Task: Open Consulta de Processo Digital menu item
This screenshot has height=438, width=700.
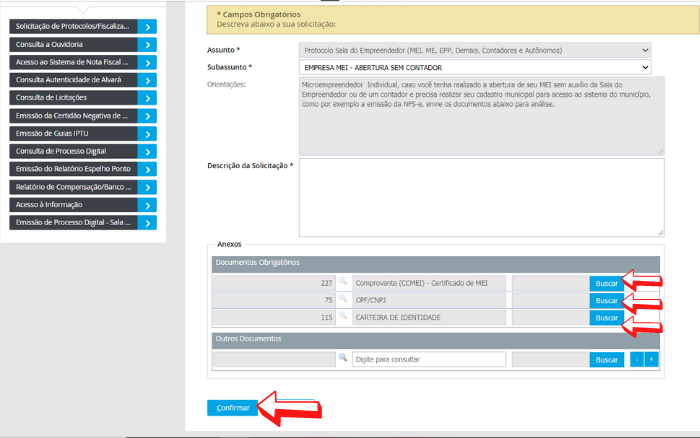Action: 73,151
